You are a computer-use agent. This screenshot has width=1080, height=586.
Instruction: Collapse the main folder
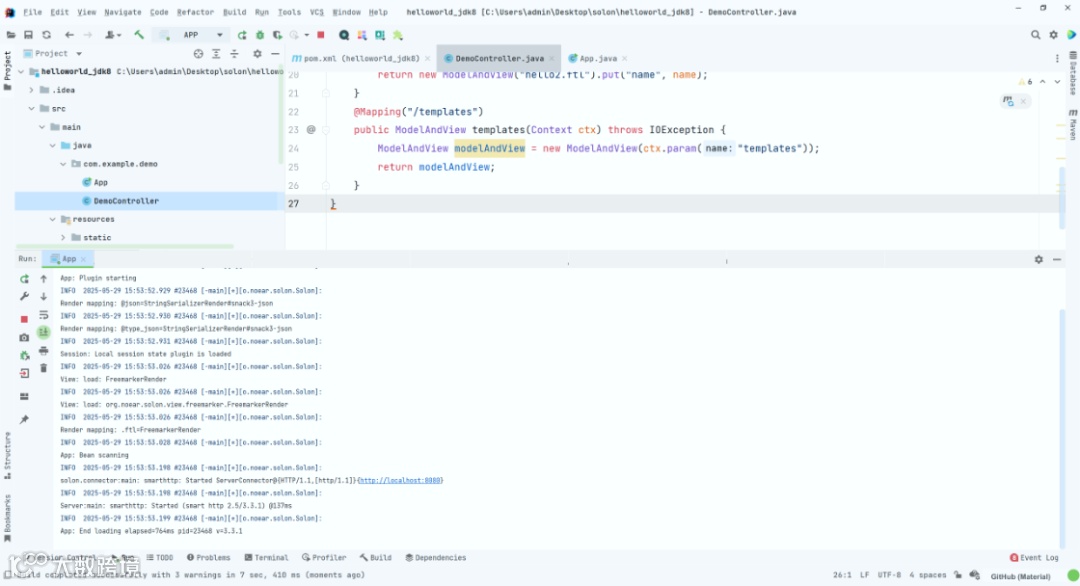point(42,127)
